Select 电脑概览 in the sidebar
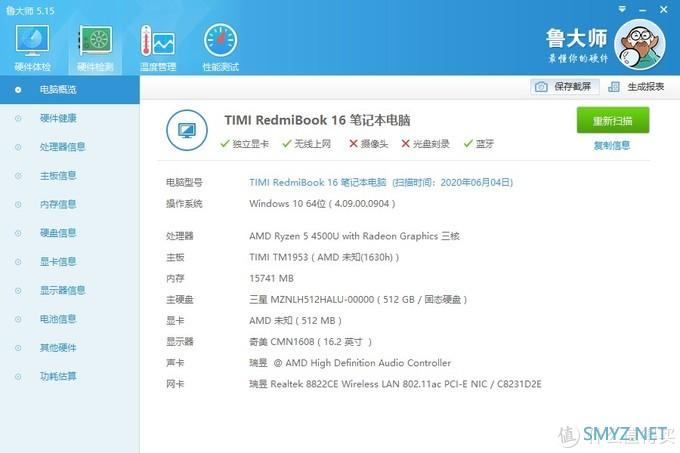 [x=57, y=90]
